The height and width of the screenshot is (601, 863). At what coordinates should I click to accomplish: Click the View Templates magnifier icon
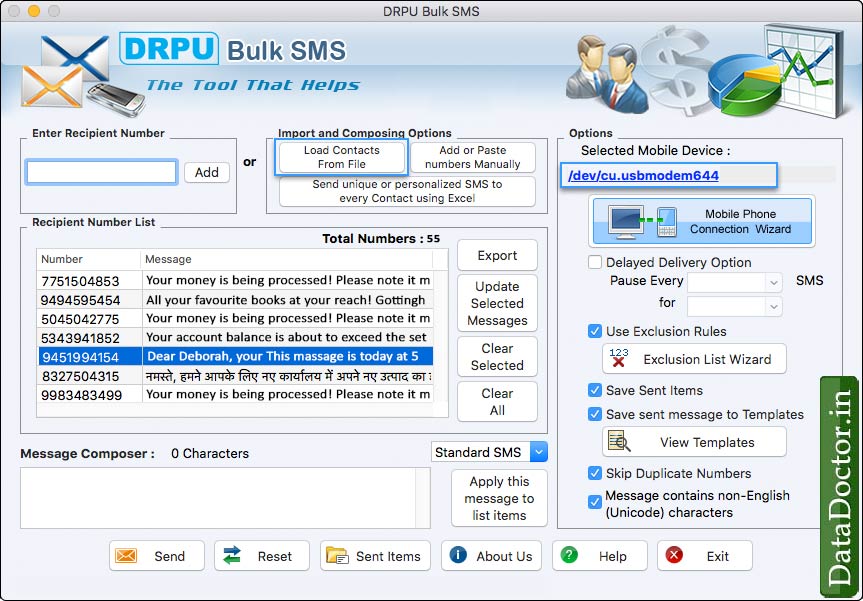pyautogui.click(x=619, y=441)
